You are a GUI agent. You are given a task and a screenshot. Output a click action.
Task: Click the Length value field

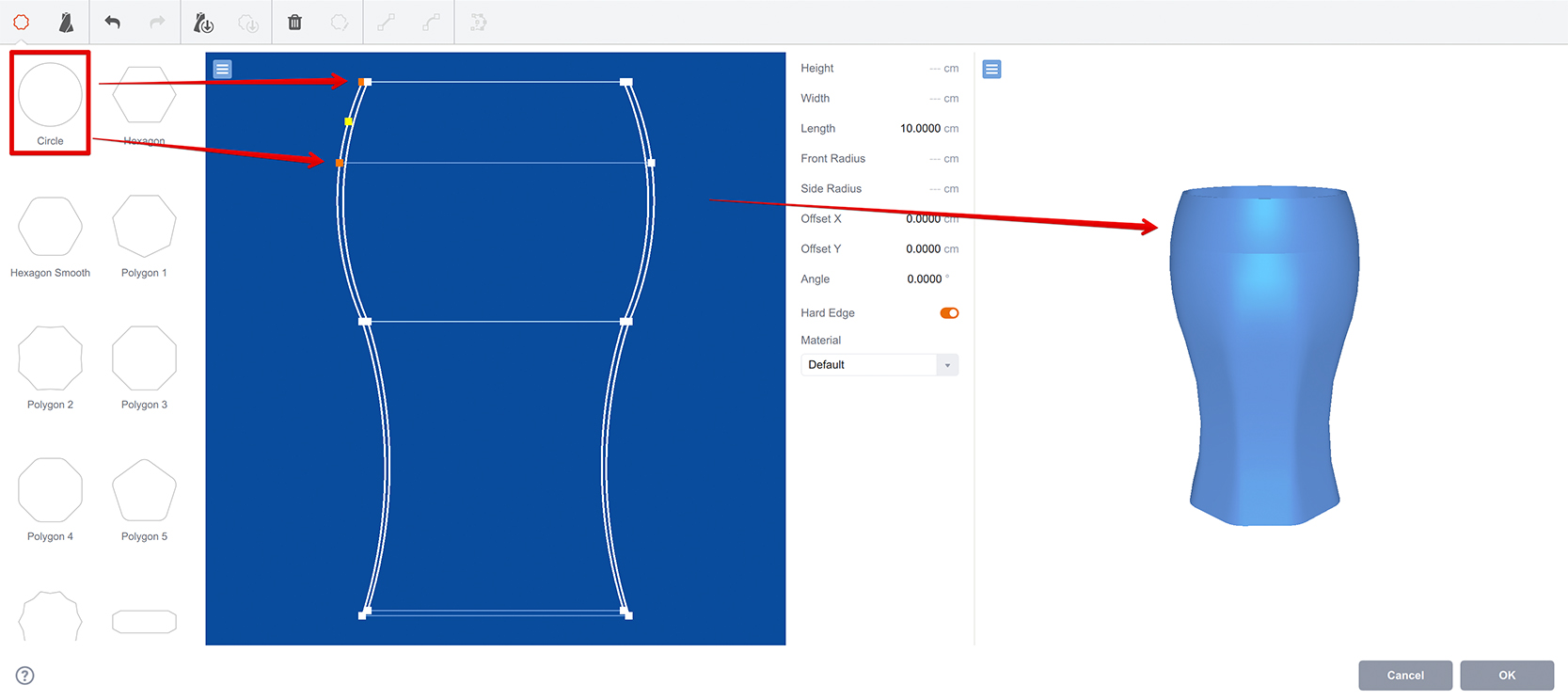point(920,129)
